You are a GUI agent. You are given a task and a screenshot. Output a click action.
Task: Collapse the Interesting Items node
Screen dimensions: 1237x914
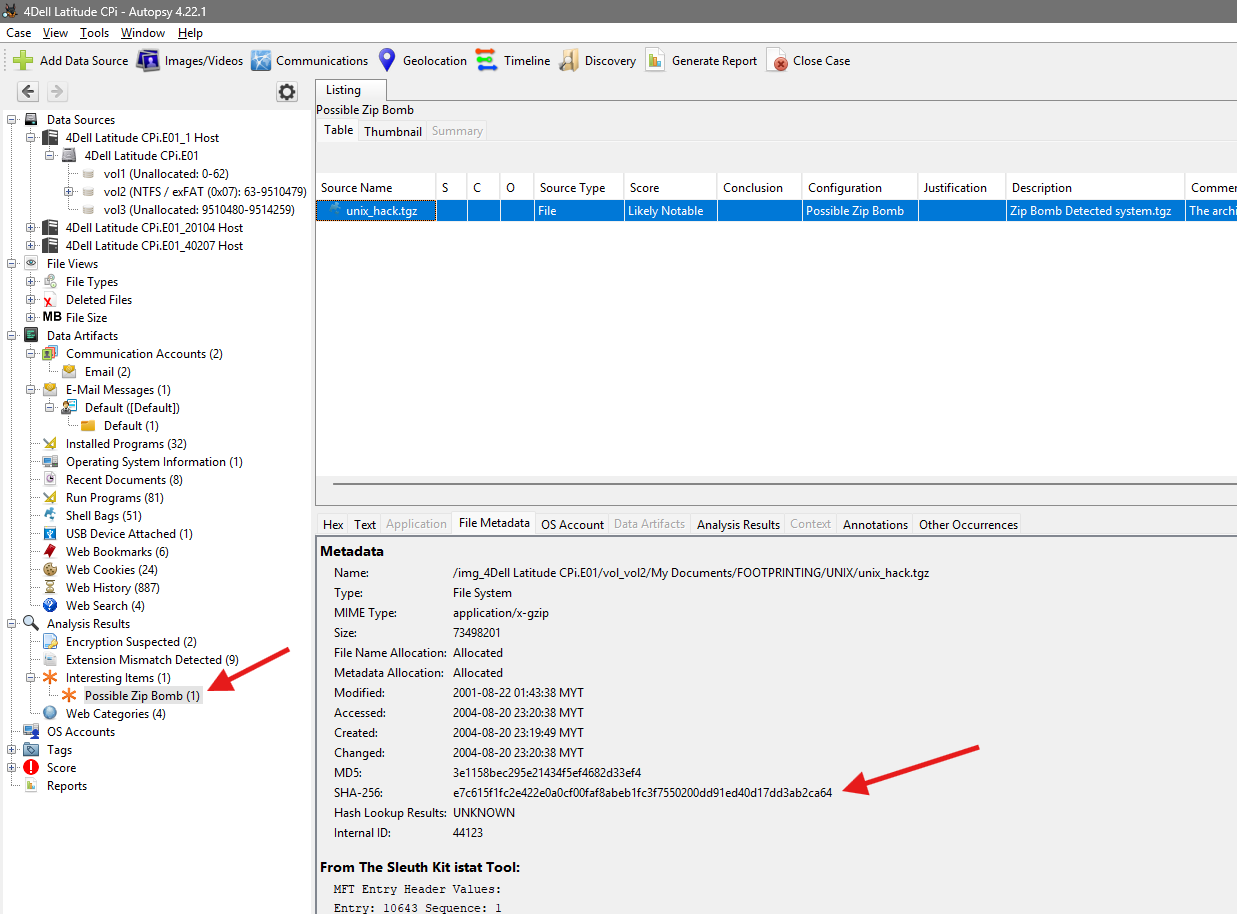[31, 678]
